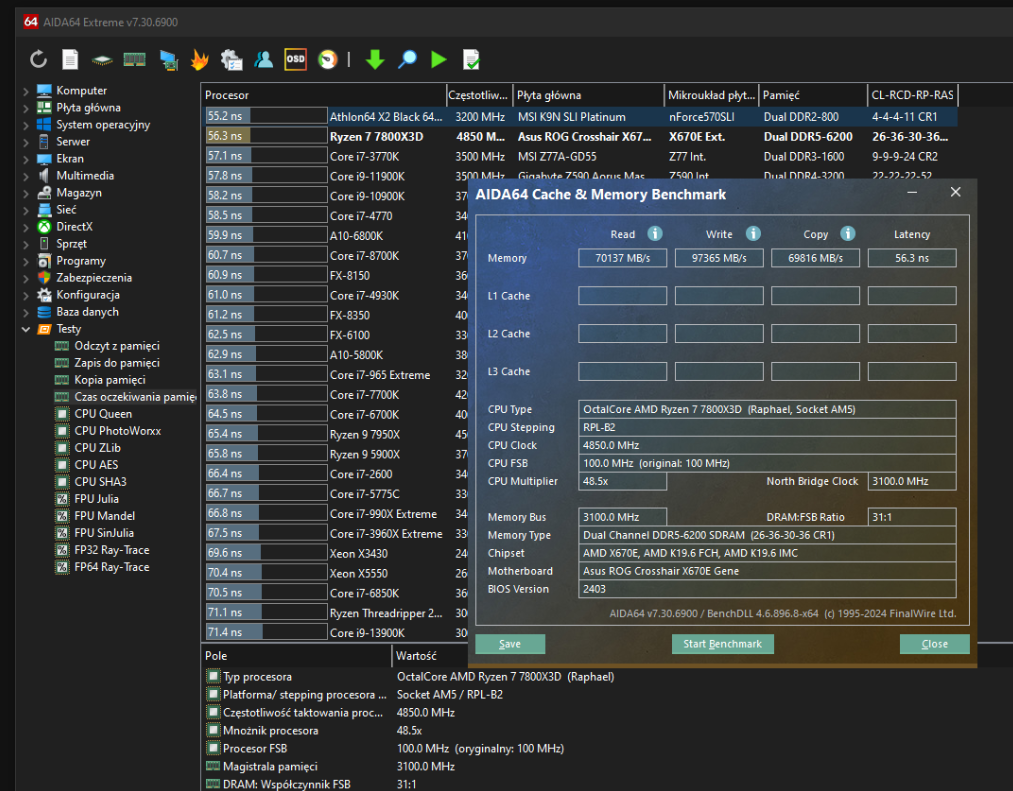This screenshot has width=1013, height=791.
Task: Select the Programy tree item
Action: coord(81,260)
